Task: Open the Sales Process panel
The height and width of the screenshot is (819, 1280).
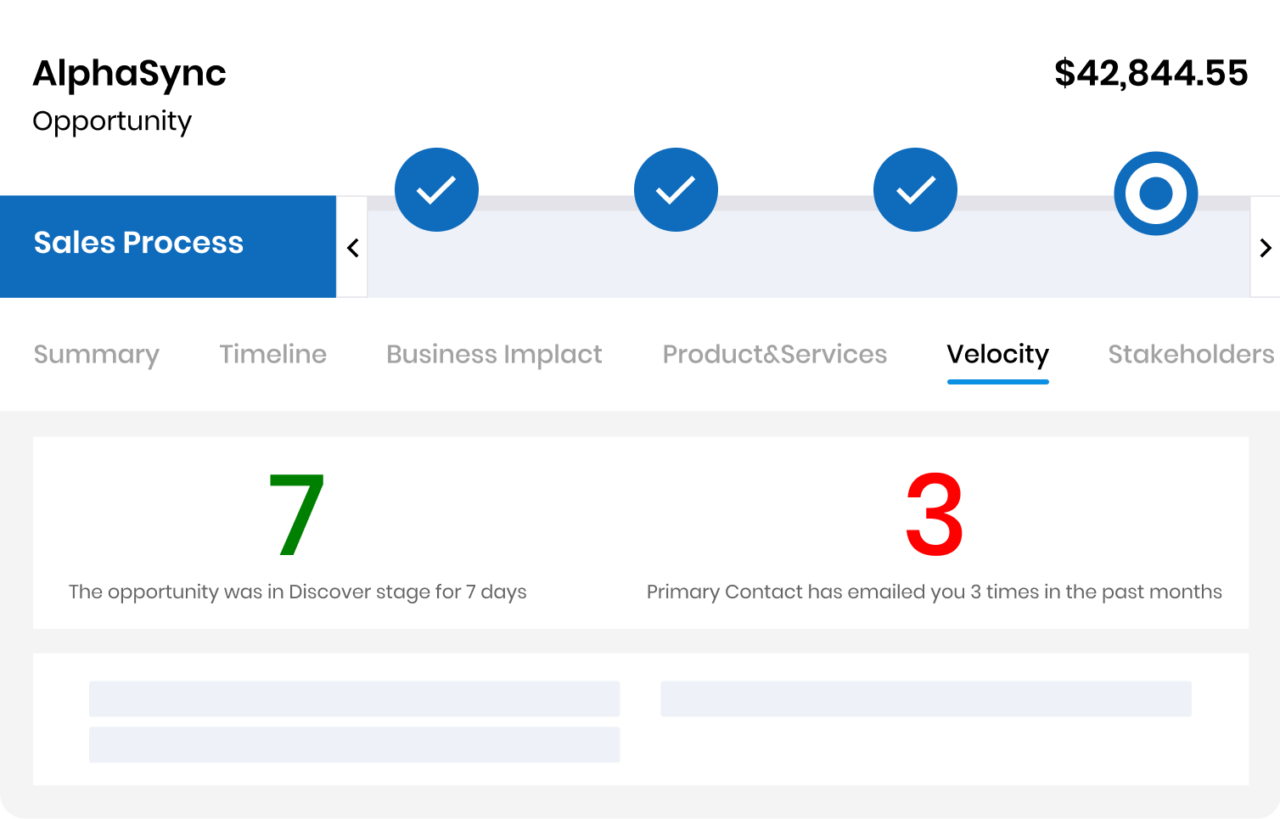Action: point(138,243)
